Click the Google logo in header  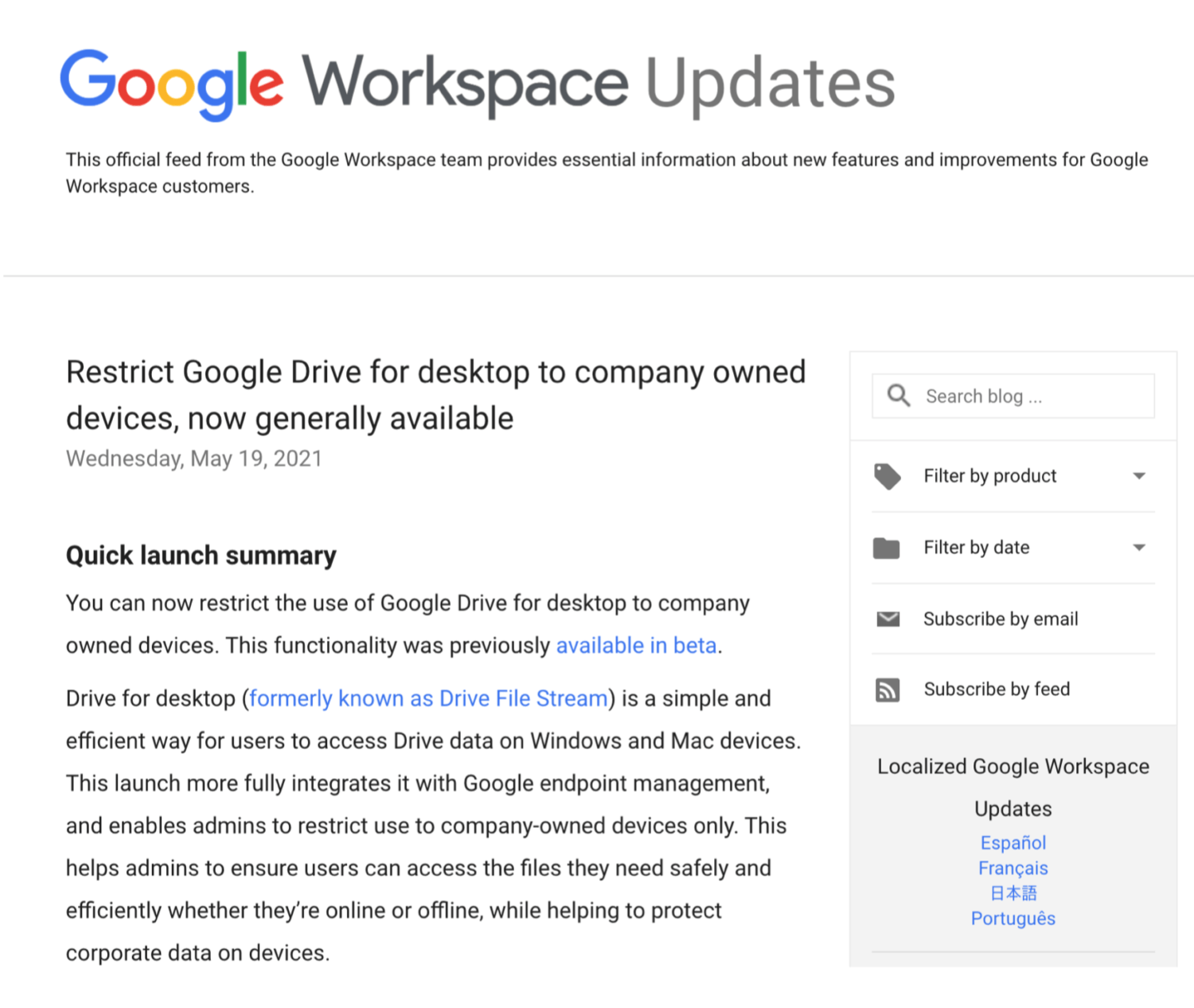pos(171,83)
